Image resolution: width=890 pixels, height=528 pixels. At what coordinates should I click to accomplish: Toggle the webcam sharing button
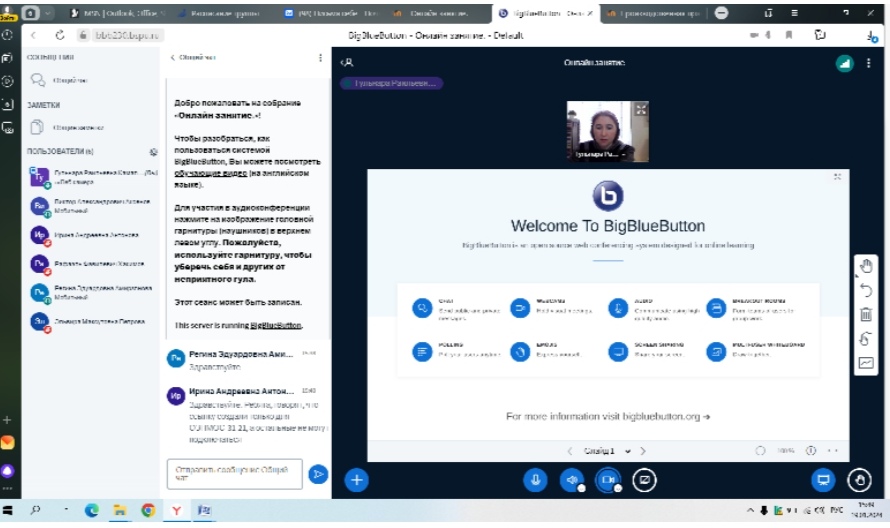click(x=608, y=480)
